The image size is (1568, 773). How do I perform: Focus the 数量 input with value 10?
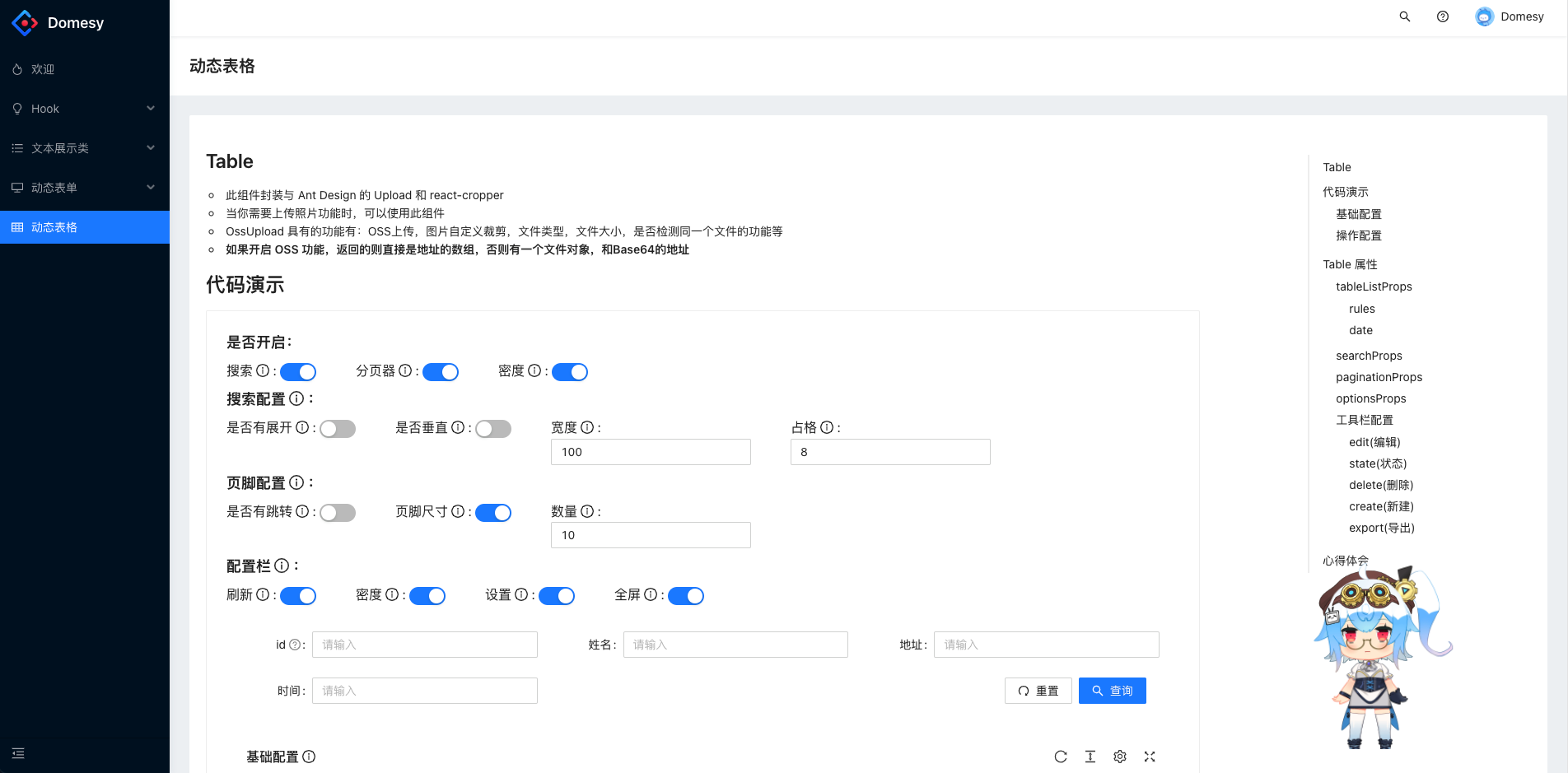click(x=651, y=535)
